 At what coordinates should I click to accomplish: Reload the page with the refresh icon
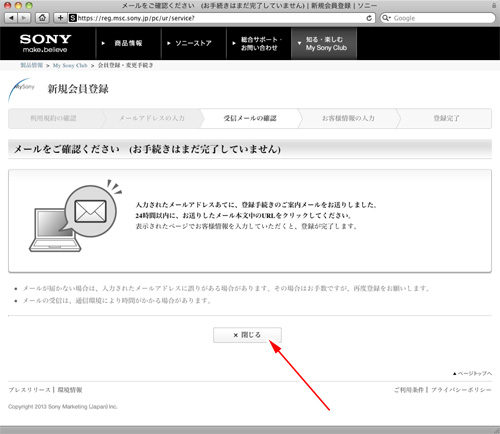(x=369, y=18)
